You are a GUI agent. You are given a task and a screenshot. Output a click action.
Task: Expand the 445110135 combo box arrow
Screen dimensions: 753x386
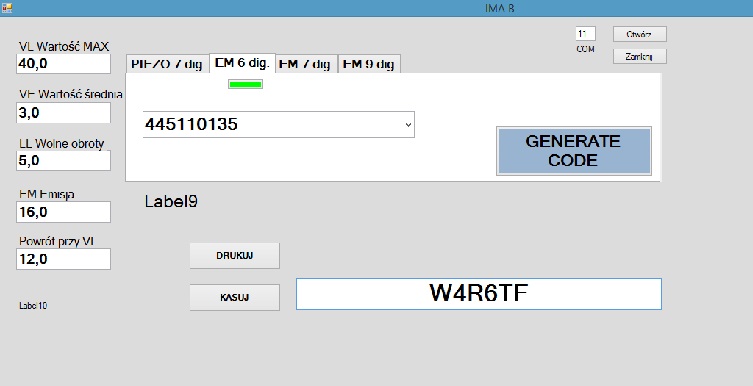click(x=408, y=125)
